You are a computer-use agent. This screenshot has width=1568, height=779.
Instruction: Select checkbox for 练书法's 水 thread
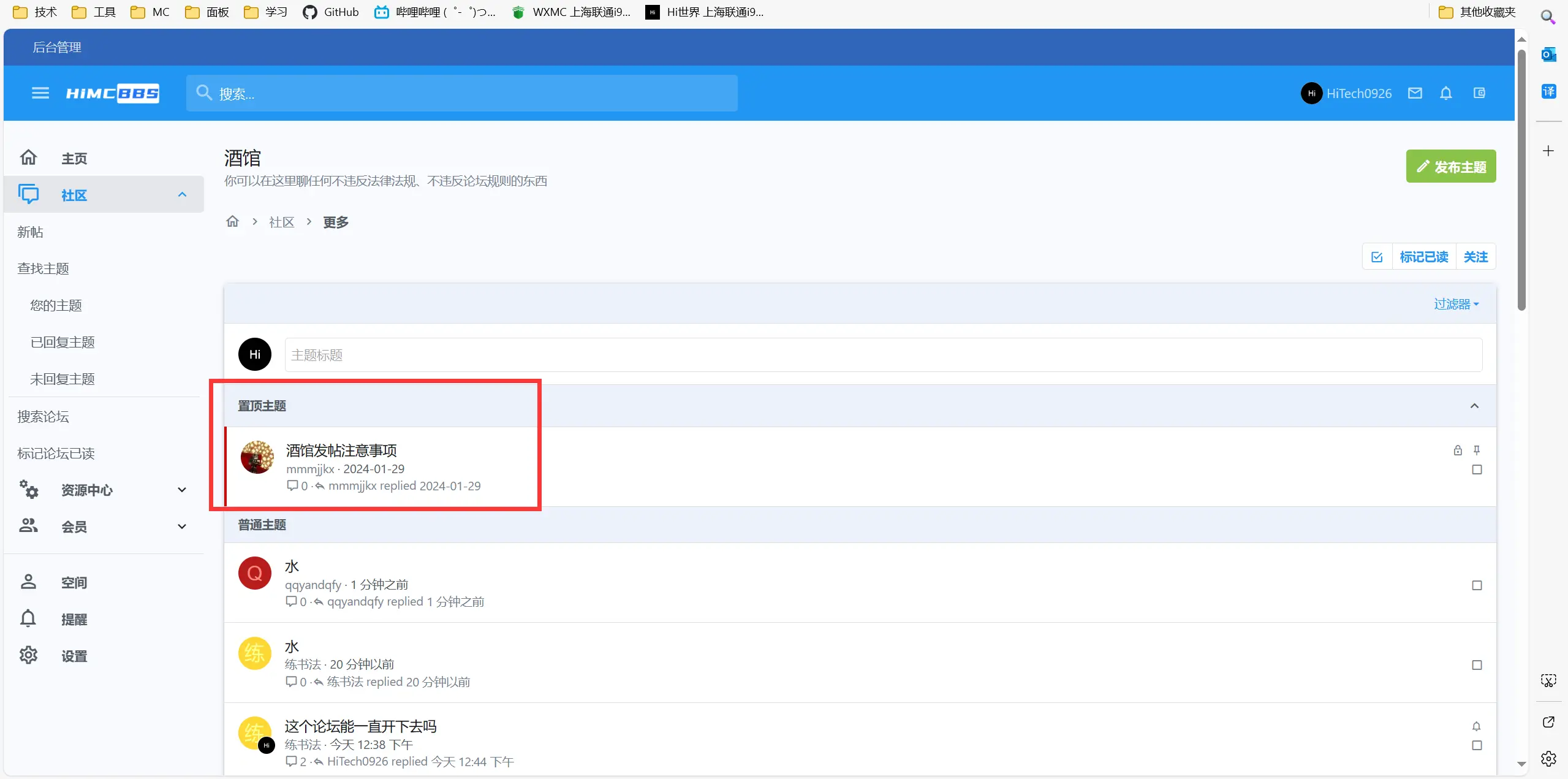click(x=1477, y=665)
